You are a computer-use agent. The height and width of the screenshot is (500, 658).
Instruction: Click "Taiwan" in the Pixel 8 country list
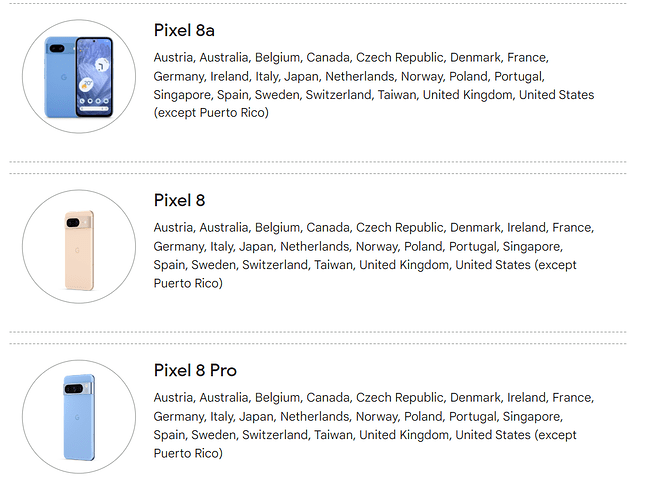coord(333,265)
